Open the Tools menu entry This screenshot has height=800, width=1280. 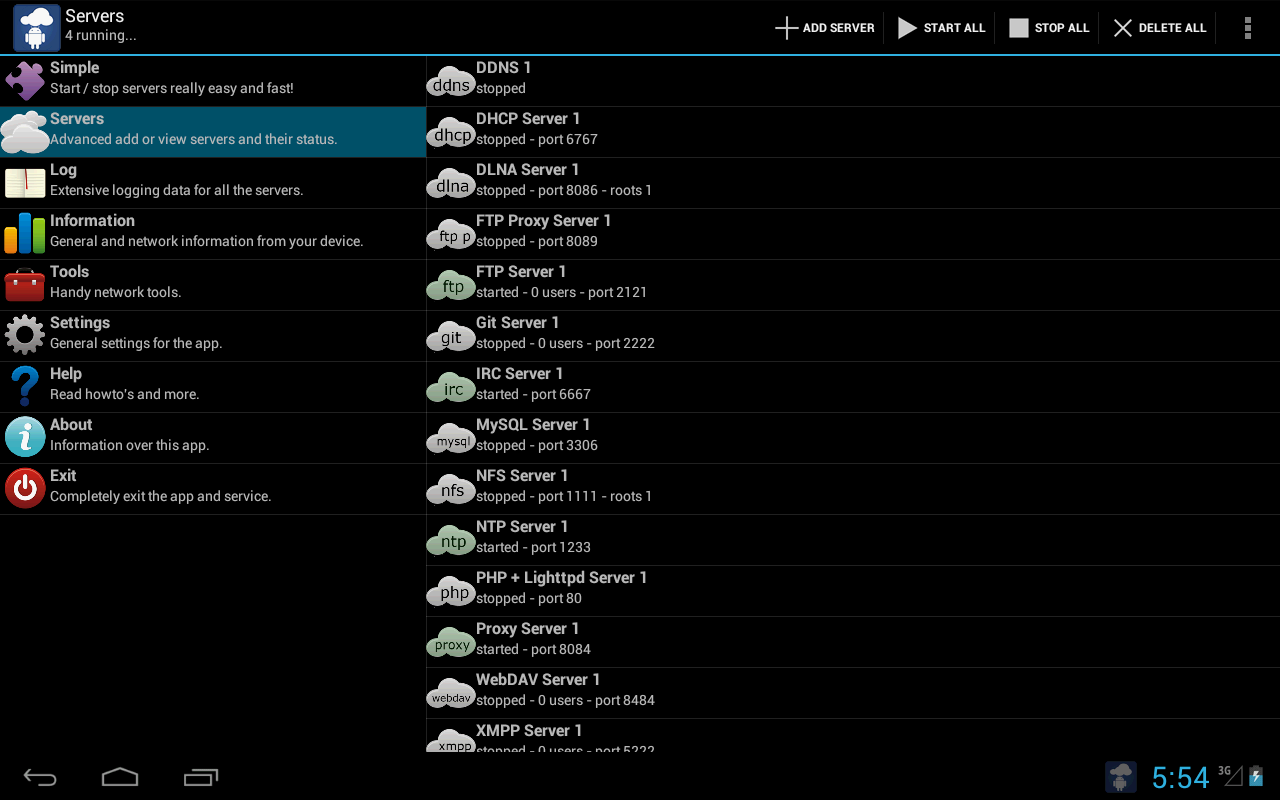click(213, 284)
